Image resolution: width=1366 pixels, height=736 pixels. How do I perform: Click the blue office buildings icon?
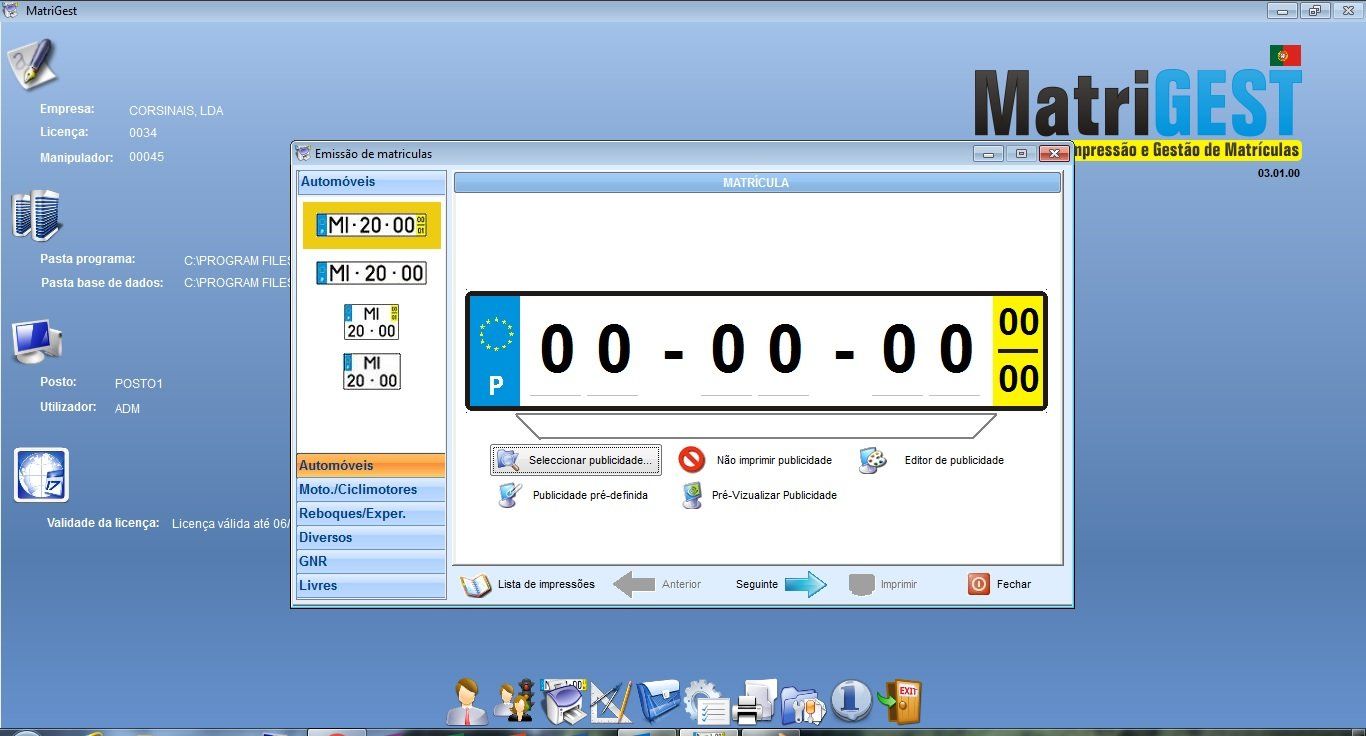point(37,215)
